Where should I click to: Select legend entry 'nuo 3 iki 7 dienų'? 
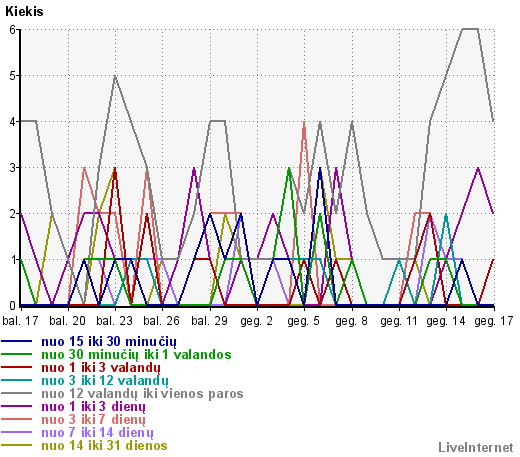tap(94, 420)
